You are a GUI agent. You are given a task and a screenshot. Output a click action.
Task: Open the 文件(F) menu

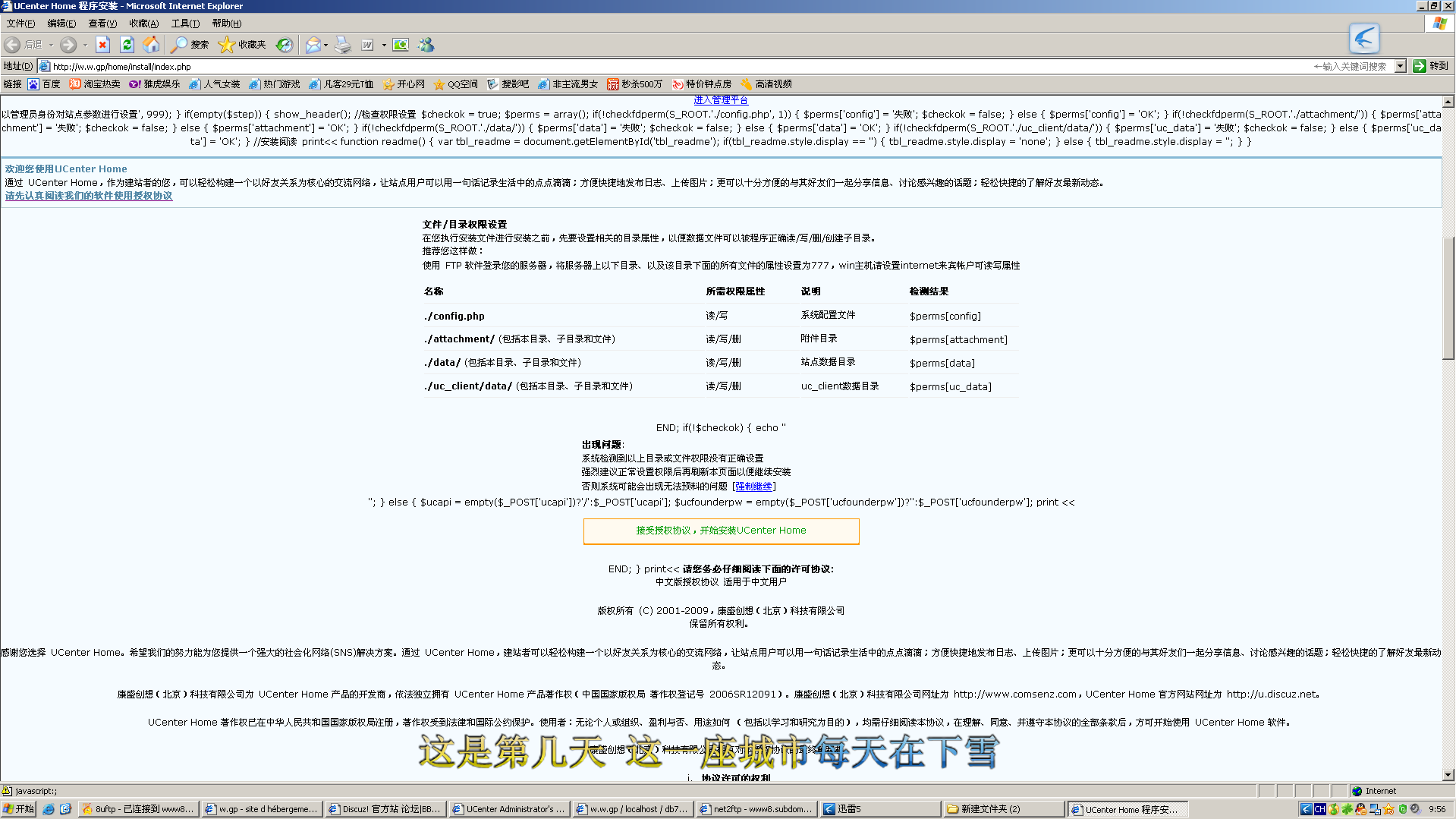pyautogui.click(x=20, y=24)
